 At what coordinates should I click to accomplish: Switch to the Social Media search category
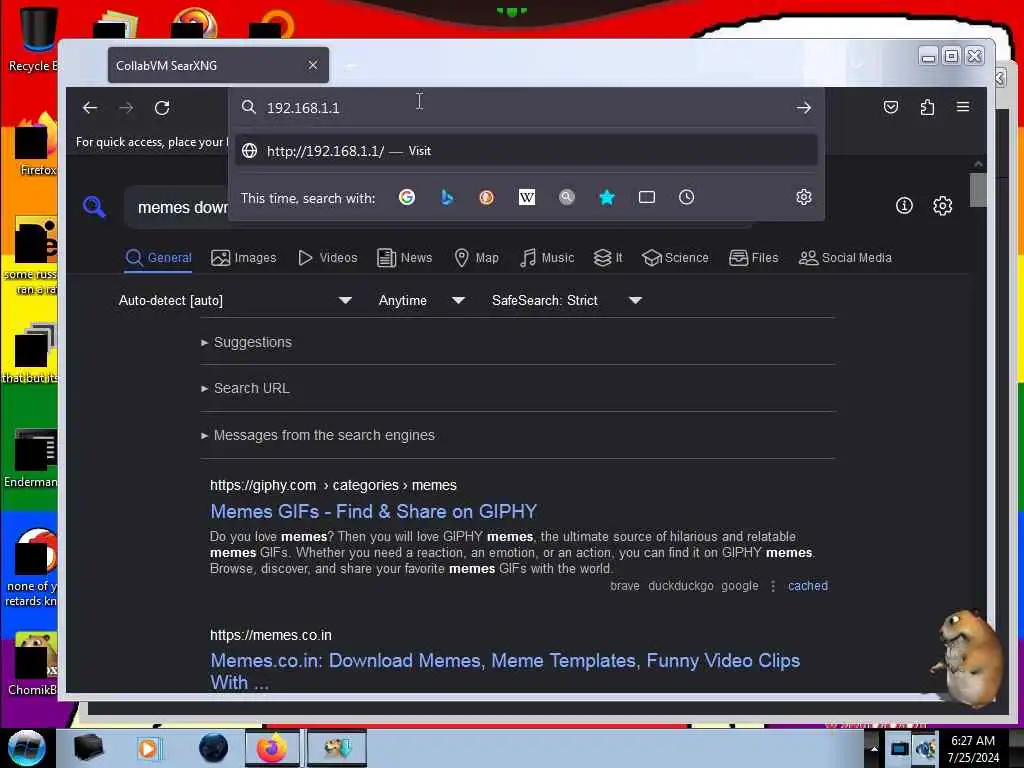(845, 258)
